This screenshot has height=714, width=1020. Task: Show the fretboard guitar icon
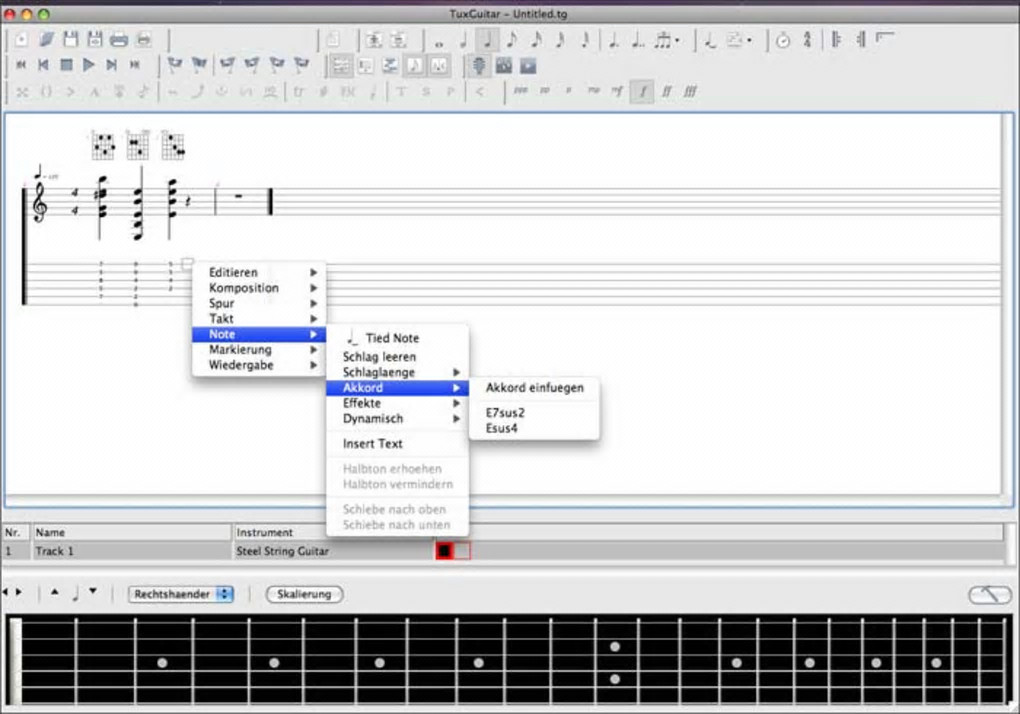479,65
